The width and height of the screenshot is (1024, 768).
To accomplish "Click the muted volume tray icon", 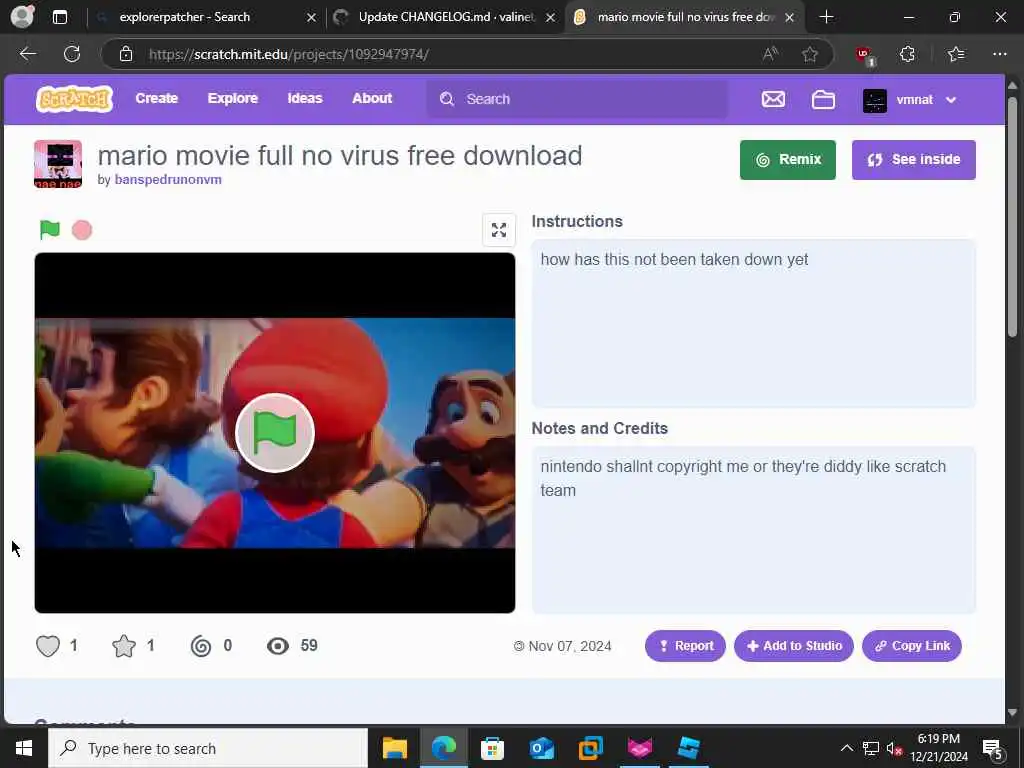I will pyautogui.click(x=894, y=748).
